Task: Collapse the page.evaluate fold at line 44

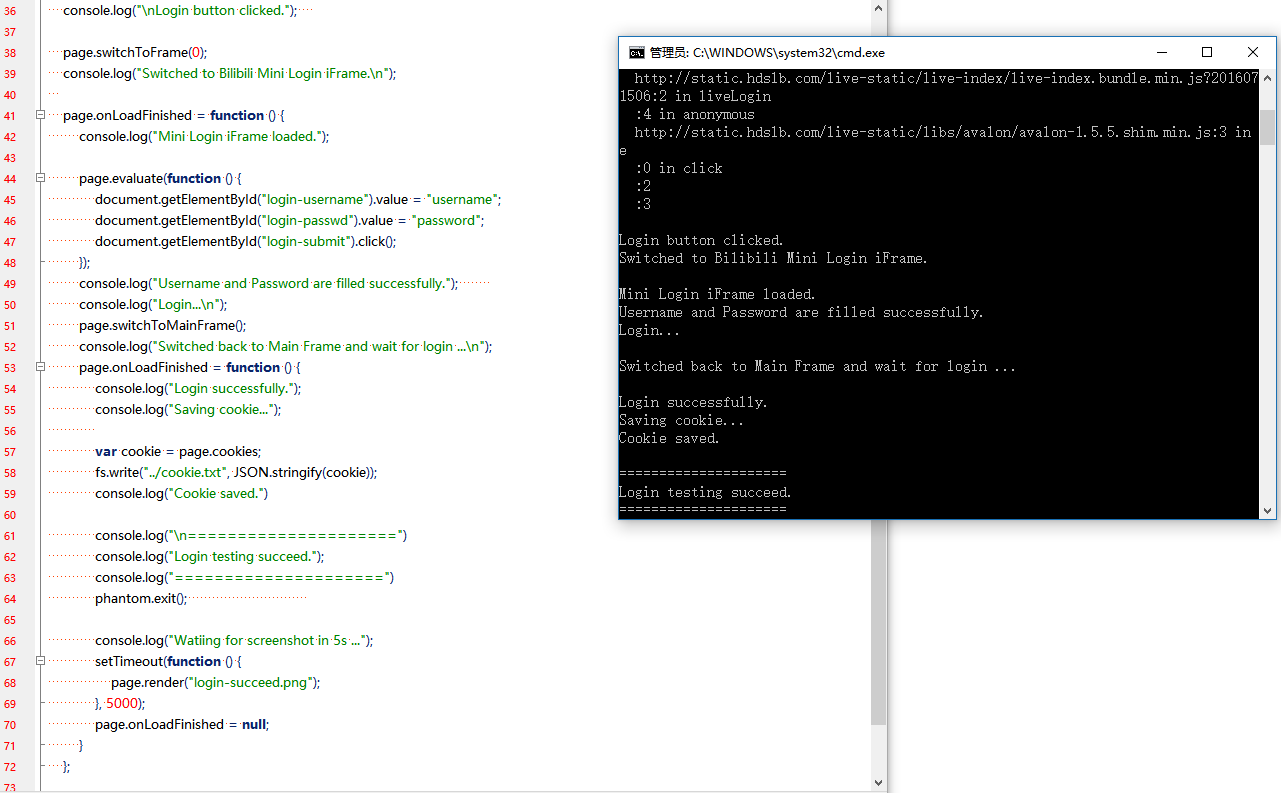Action: tap(41, 178)
